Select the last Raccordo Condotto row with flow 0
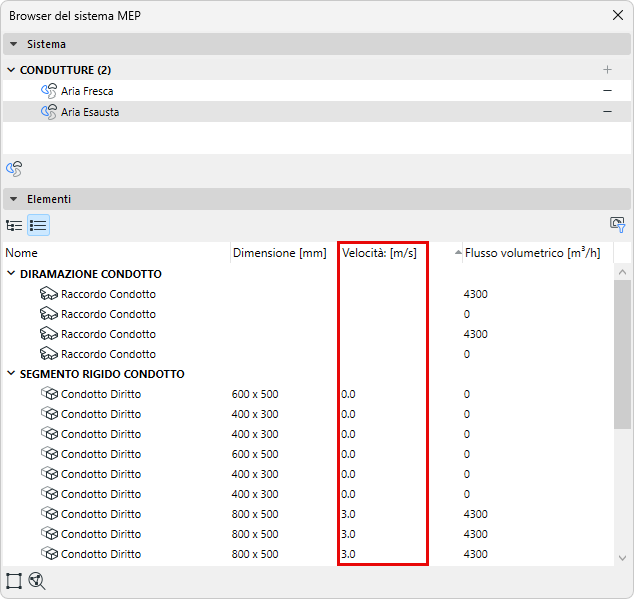The width and height of the screenshot is (634, 599). click(x=308, y=354)
